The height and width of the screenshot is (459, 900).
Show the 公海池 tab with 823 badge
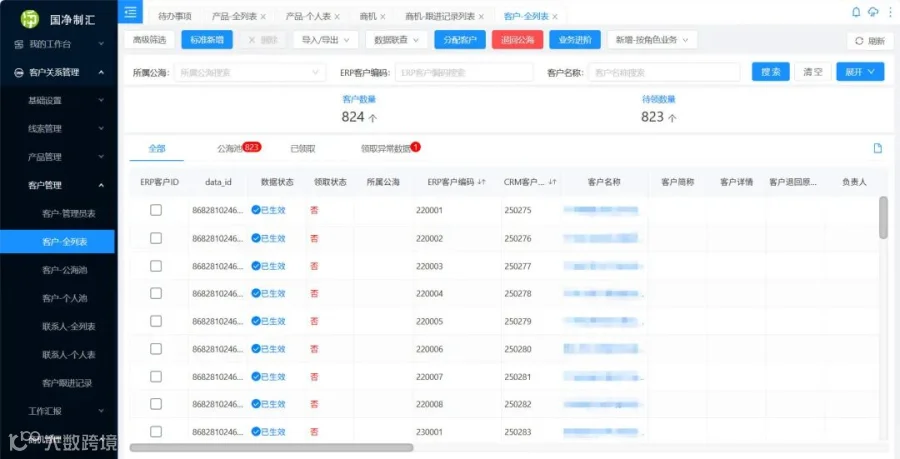238,149
